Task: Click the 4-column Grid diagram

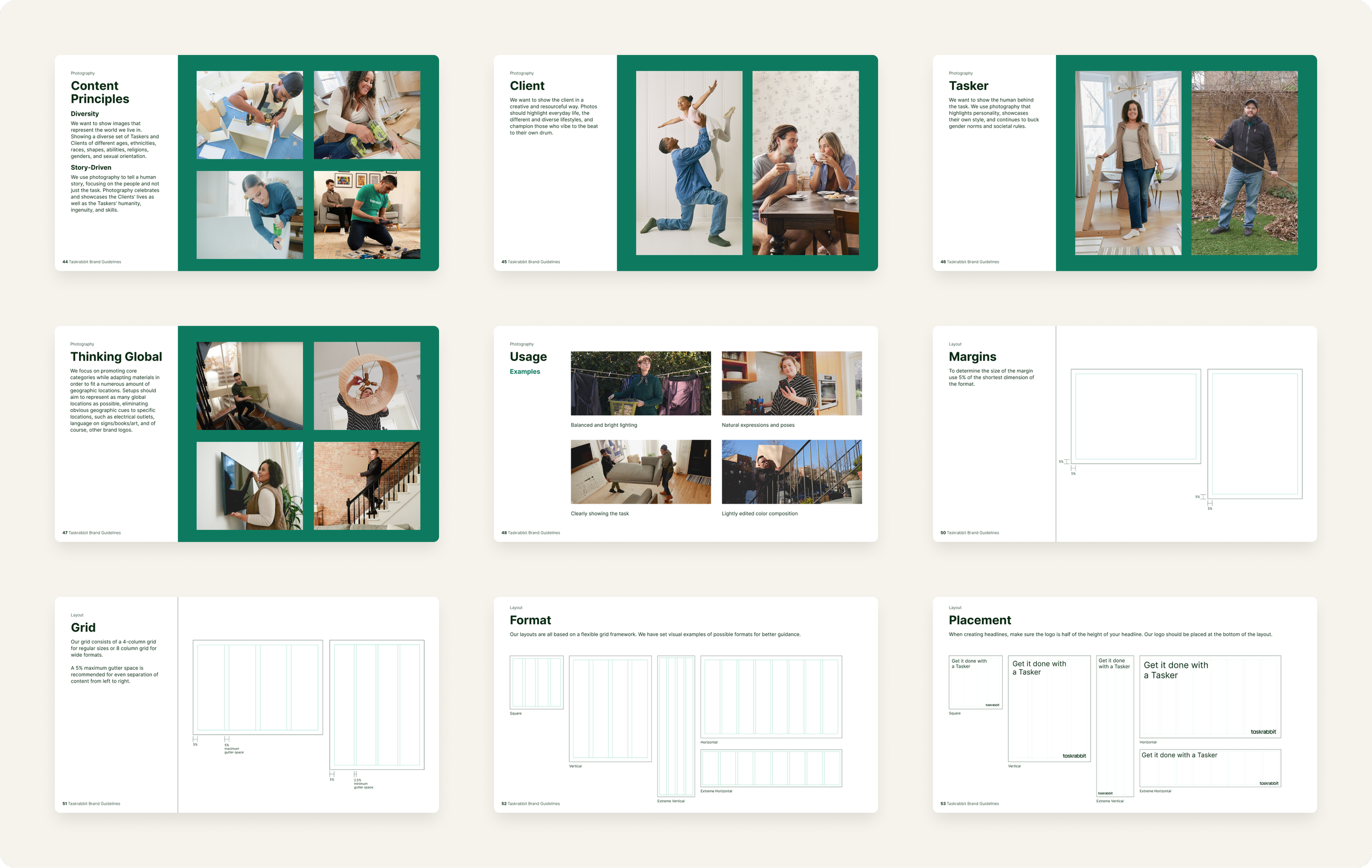Action: [x=257, y=687]
